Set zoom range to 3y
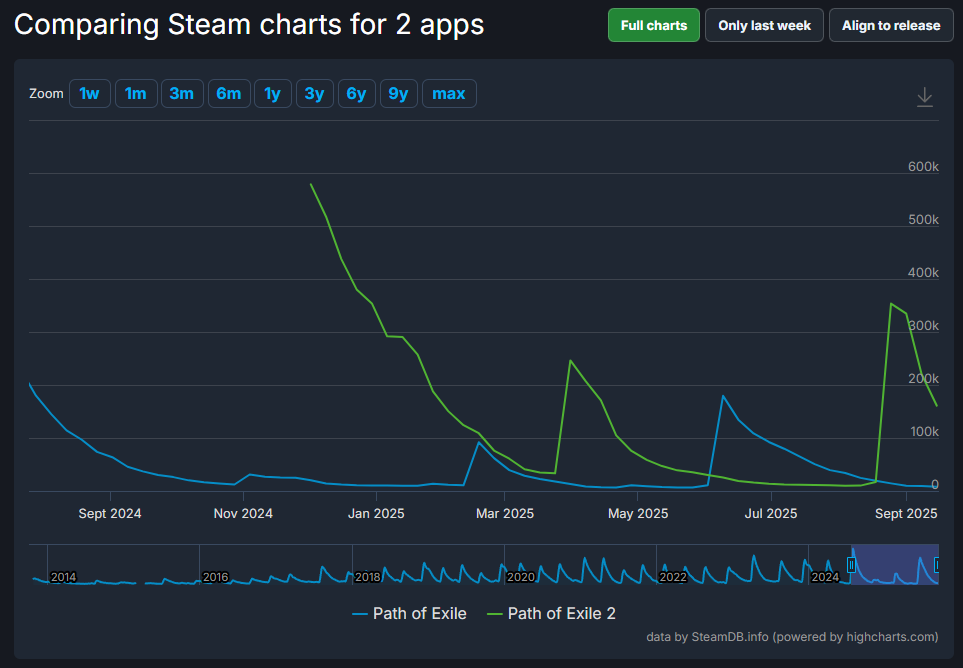Viewport: 963px width, 668px height. pyautogui.click(x=314, y=93)
